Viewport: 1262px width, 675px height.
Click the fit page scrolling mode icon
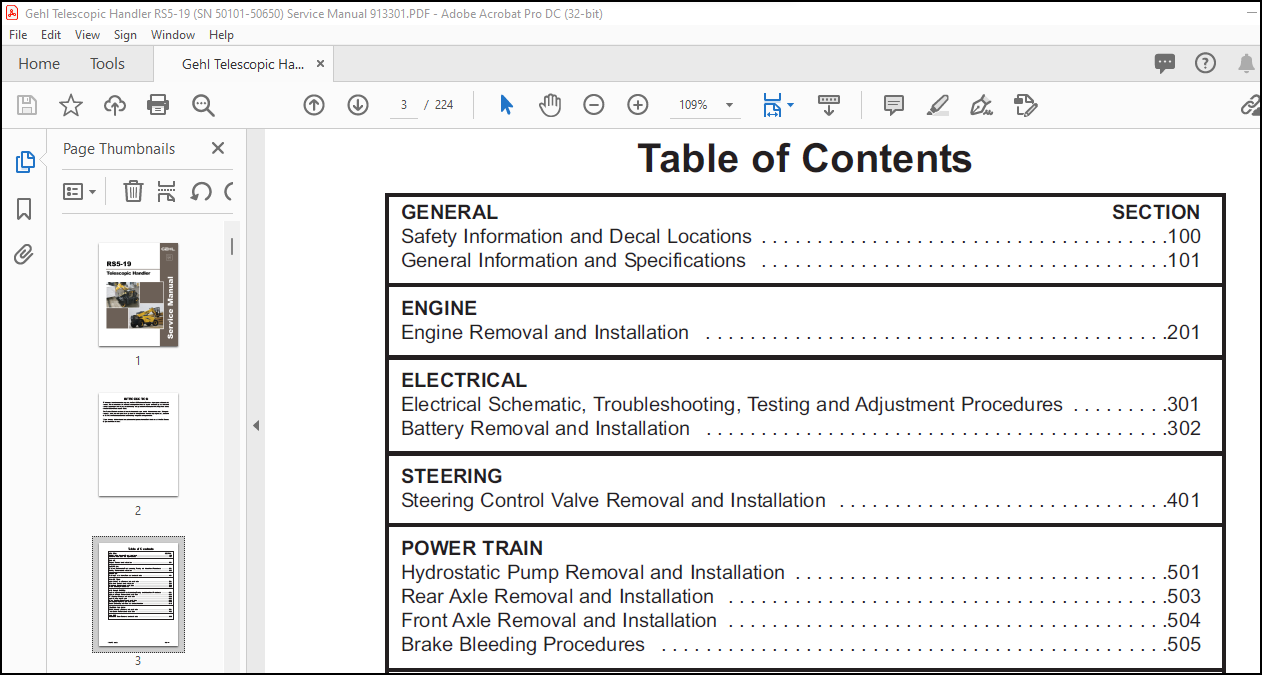click(772, 105)
